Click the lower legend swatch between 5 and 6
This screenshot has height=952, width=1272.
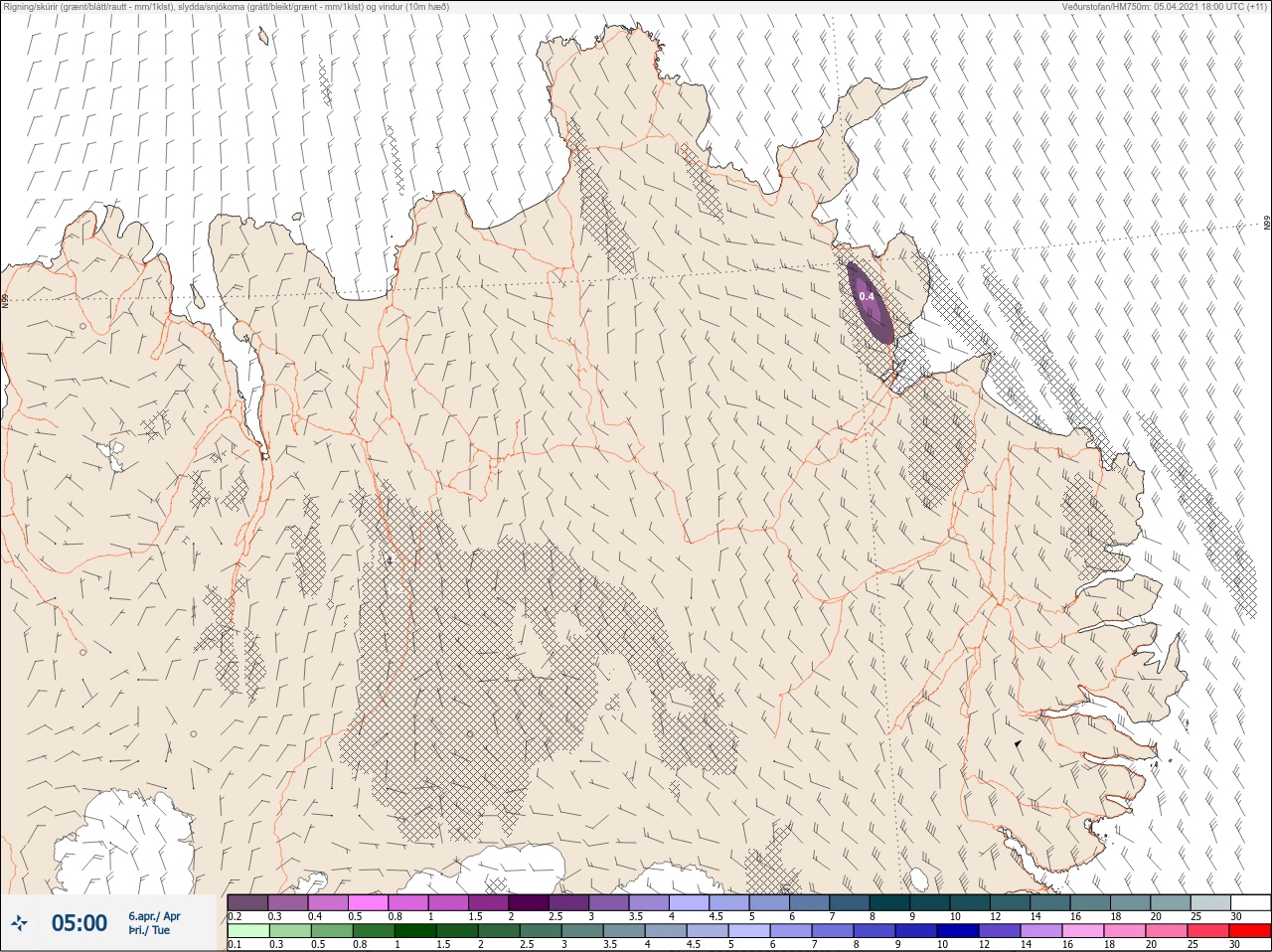pyautogui.click(x=749, y=931)
